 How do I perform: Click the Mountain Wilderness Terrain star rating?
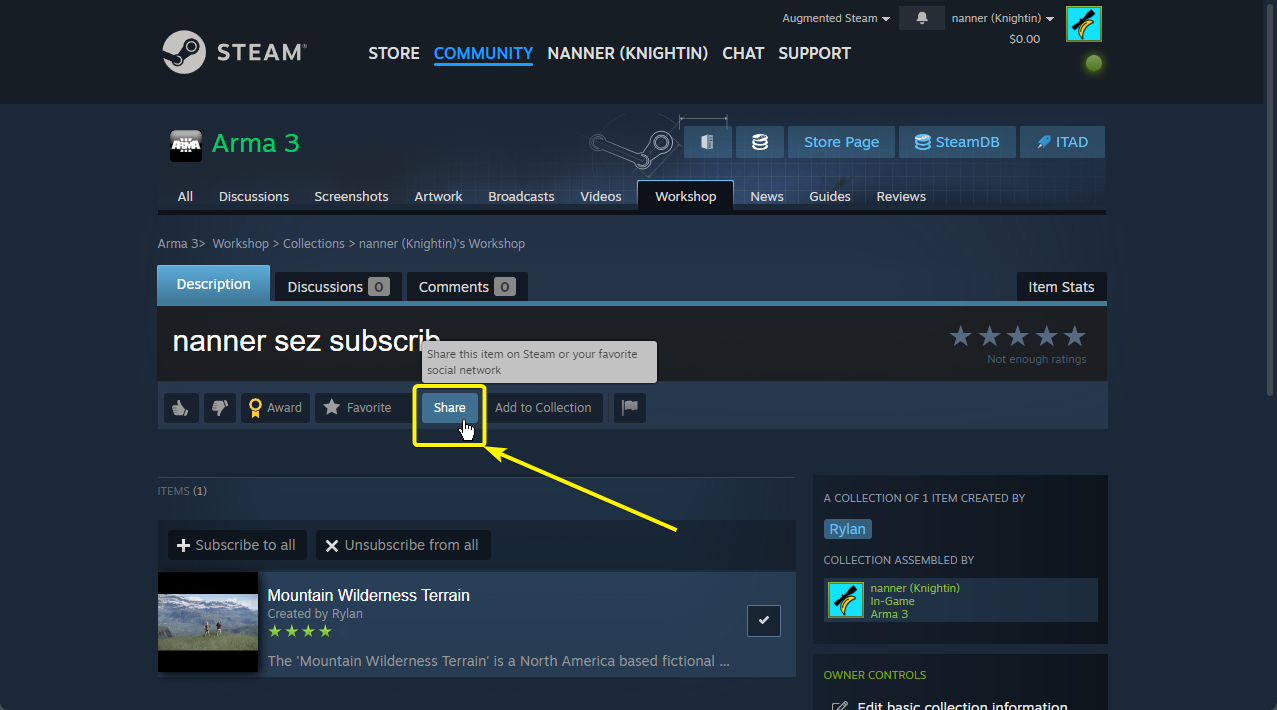(300, 632)
